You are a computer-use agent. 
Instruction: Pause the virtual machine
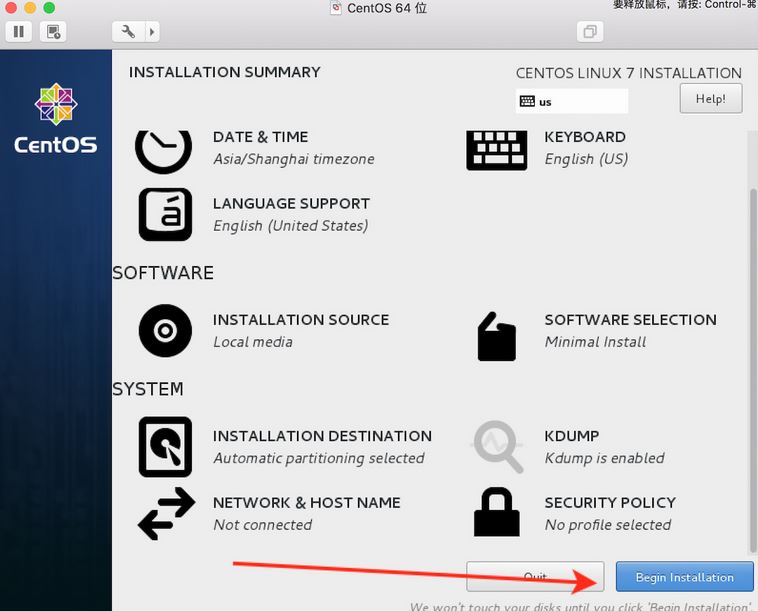click(x=19, y=32)
